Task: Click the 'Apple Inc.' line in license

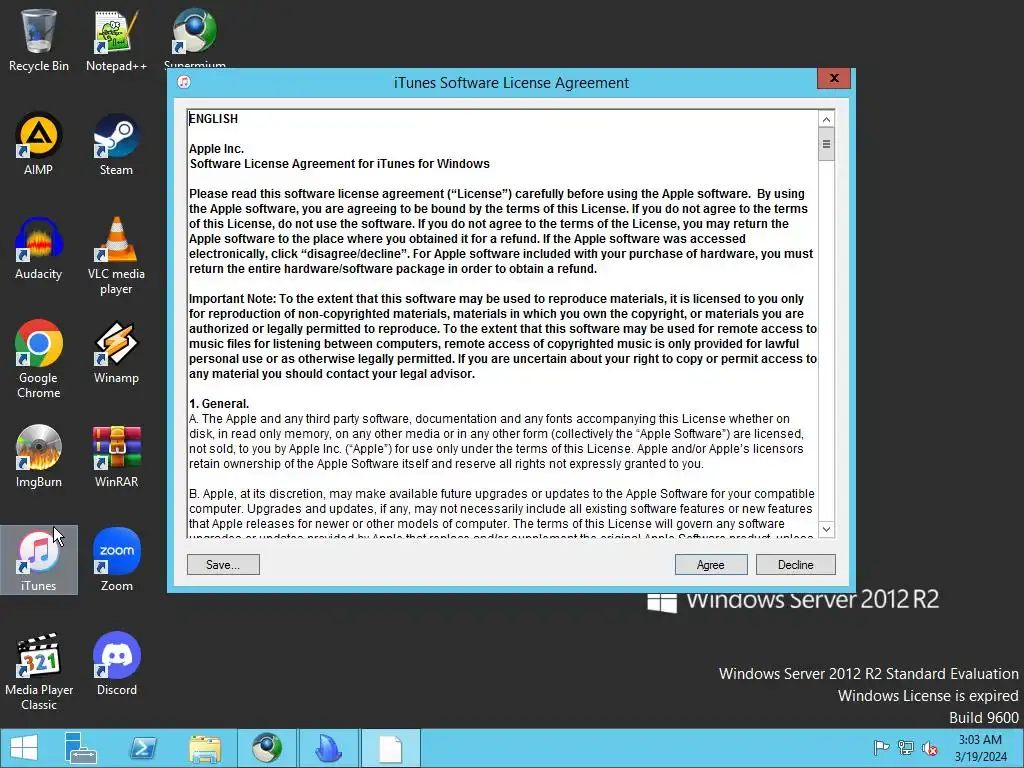Action: click(x=216, y=149)
